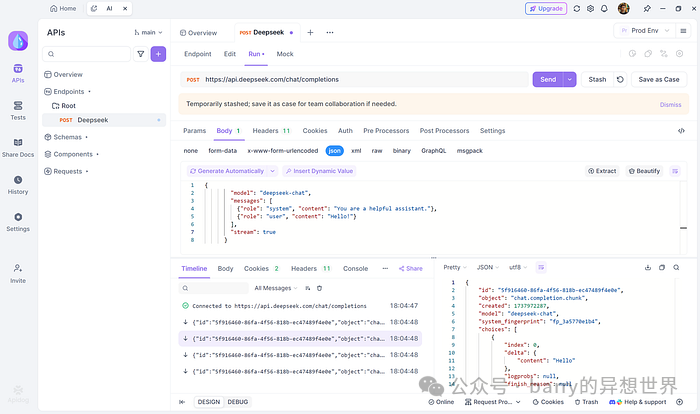Click the Apidog water-drop logo
The width and height of the screenshot is (700, 414).
(18, 41)
